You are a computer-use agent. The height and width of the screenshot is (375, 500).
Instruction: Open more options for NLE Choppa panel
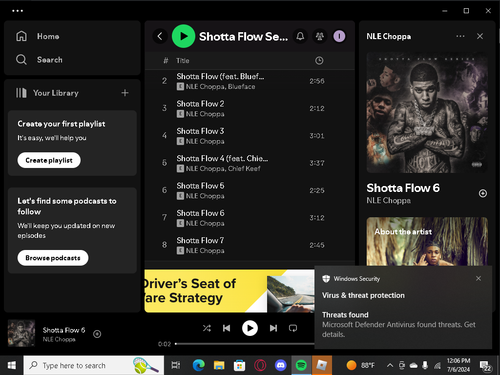tap(460, 36)
